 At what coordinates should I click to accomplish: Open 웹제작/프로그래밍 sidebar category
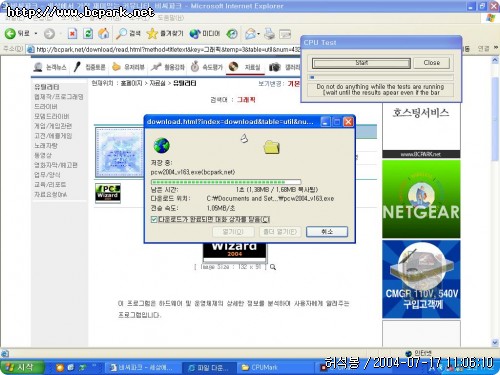pos(59,97)
